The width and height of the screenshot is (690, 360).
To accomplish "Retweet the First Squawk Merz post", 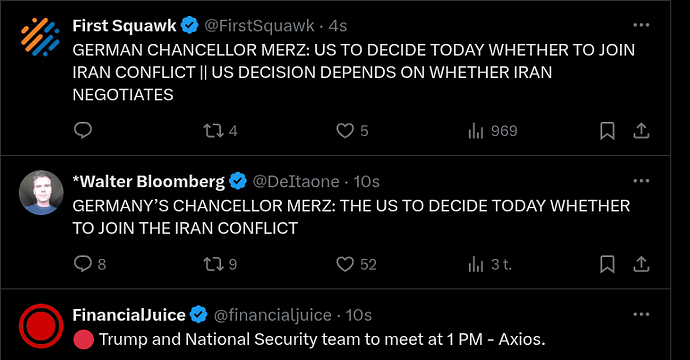I will (220, 131).
